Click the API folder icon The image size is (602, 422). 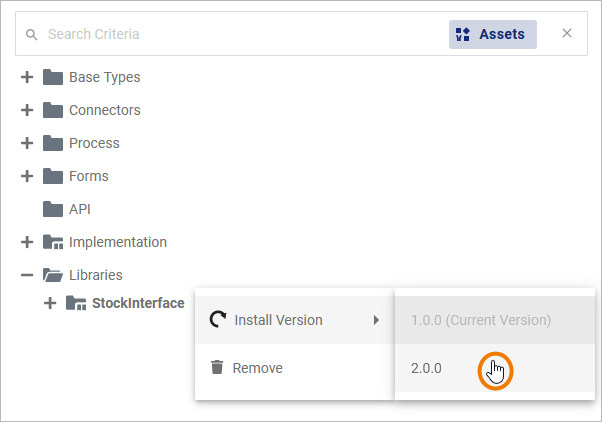53,209
